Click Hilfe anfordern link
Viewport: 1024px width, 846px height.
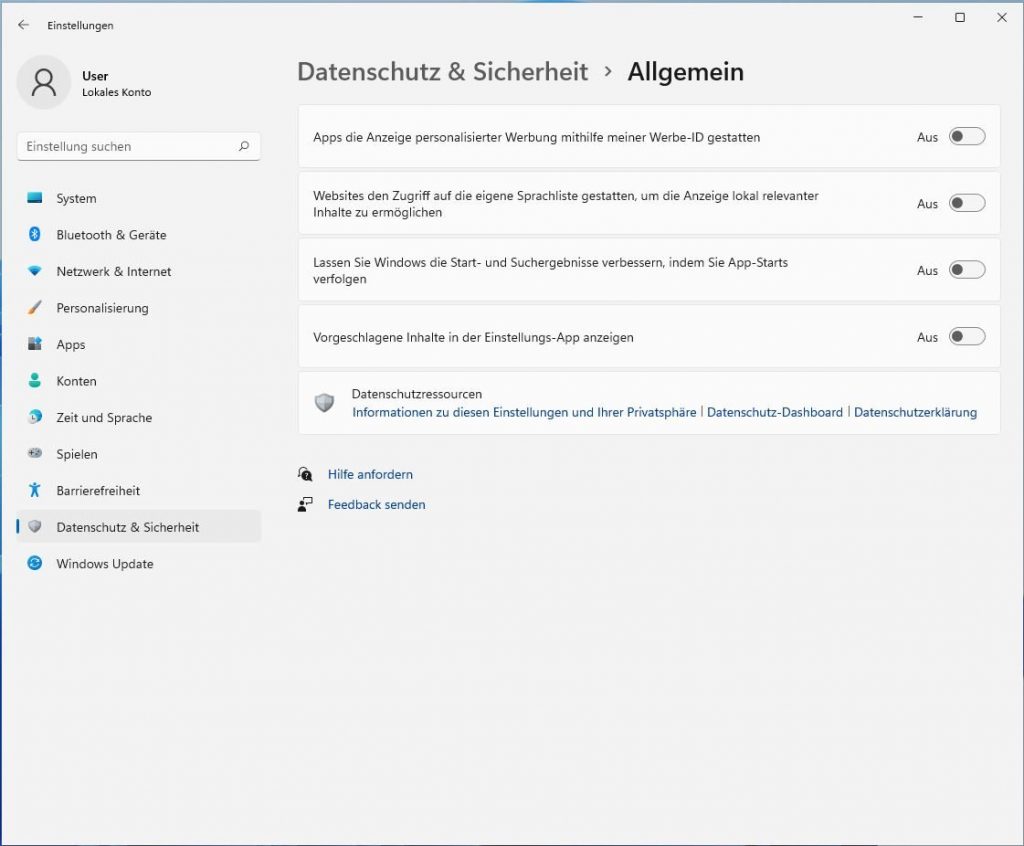370,474
